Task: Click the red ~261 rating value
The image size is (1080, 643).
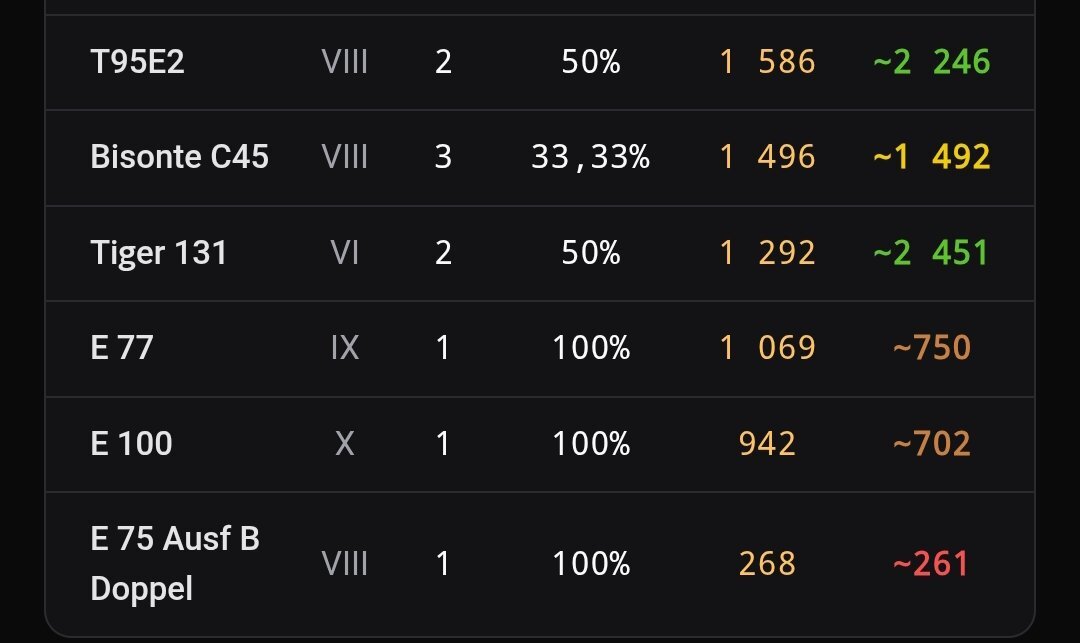Action: pyautogui.click(x=931, y=564)
